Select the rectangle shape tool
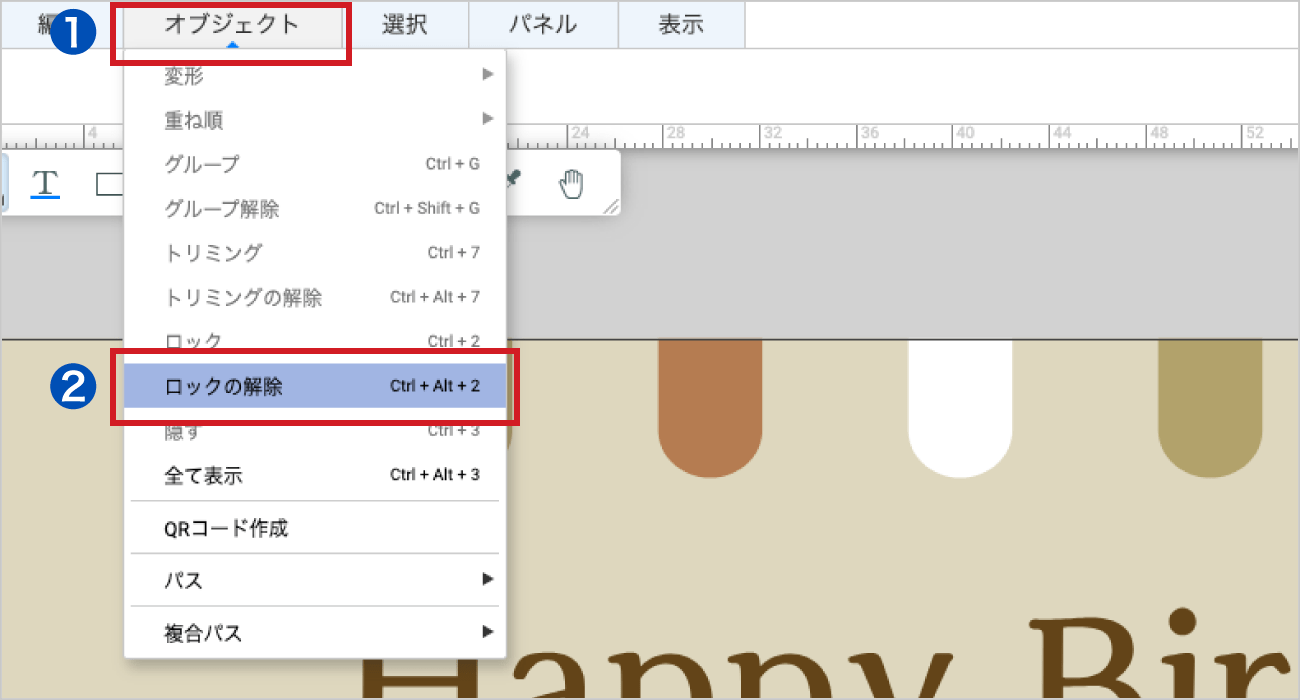Image resolution: width=1300 pixels, height=700 pixels. point(109,184)
